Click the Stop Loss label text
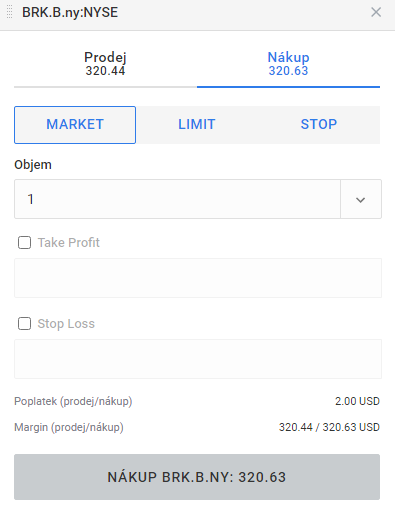The image size is (395, 517). (x=66, y=324)
